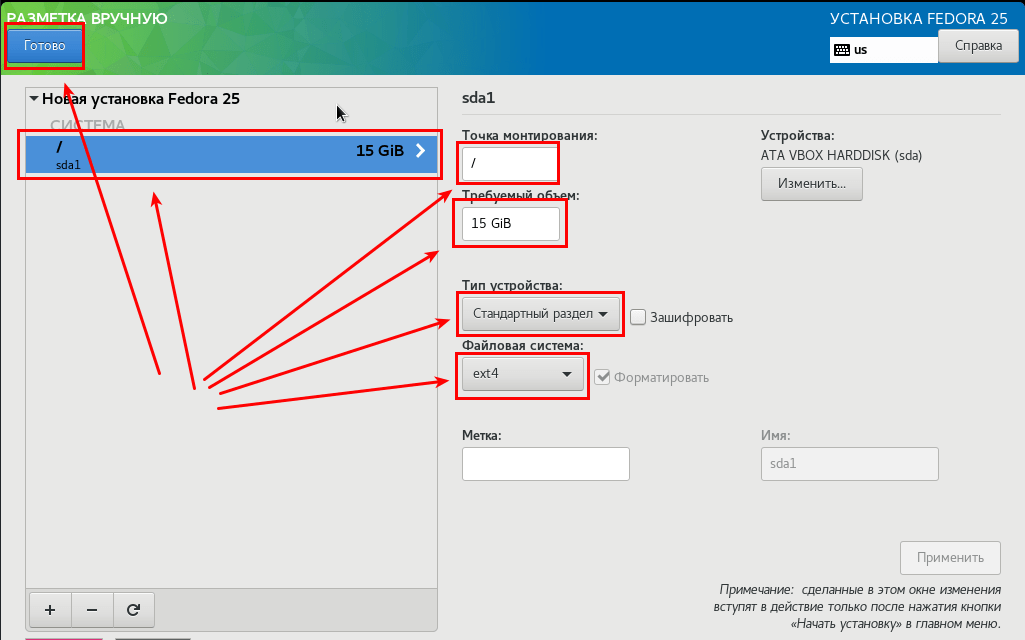Remove the selected partition with minus icon
The image size is (1025, 640).
(x=92, y=610)
